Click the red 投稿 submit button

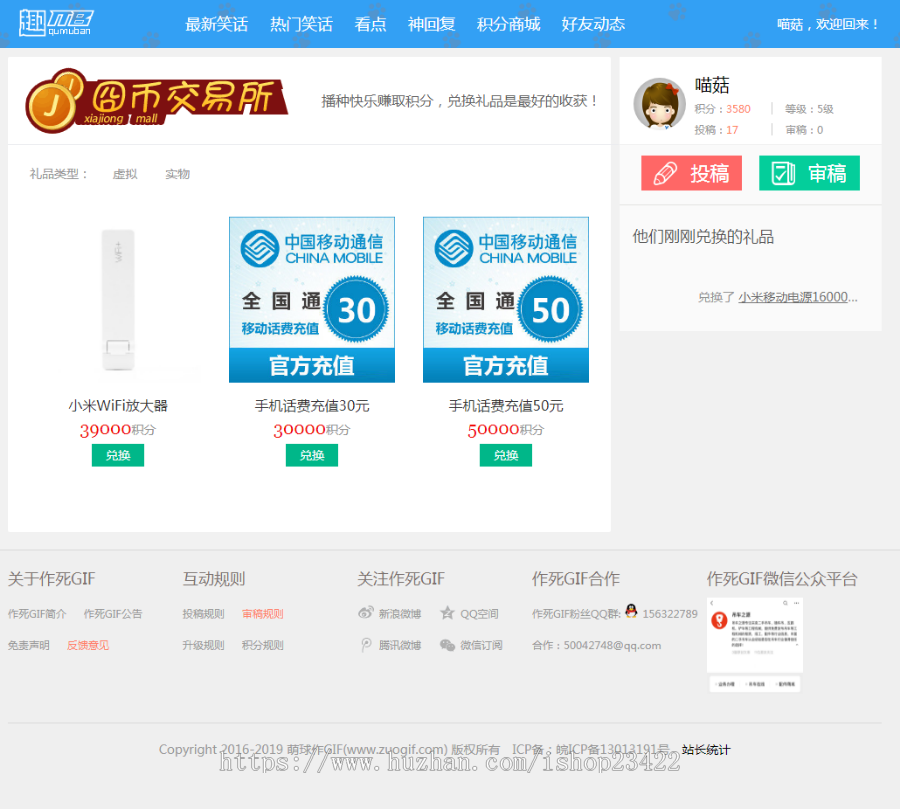coord(691,173)
